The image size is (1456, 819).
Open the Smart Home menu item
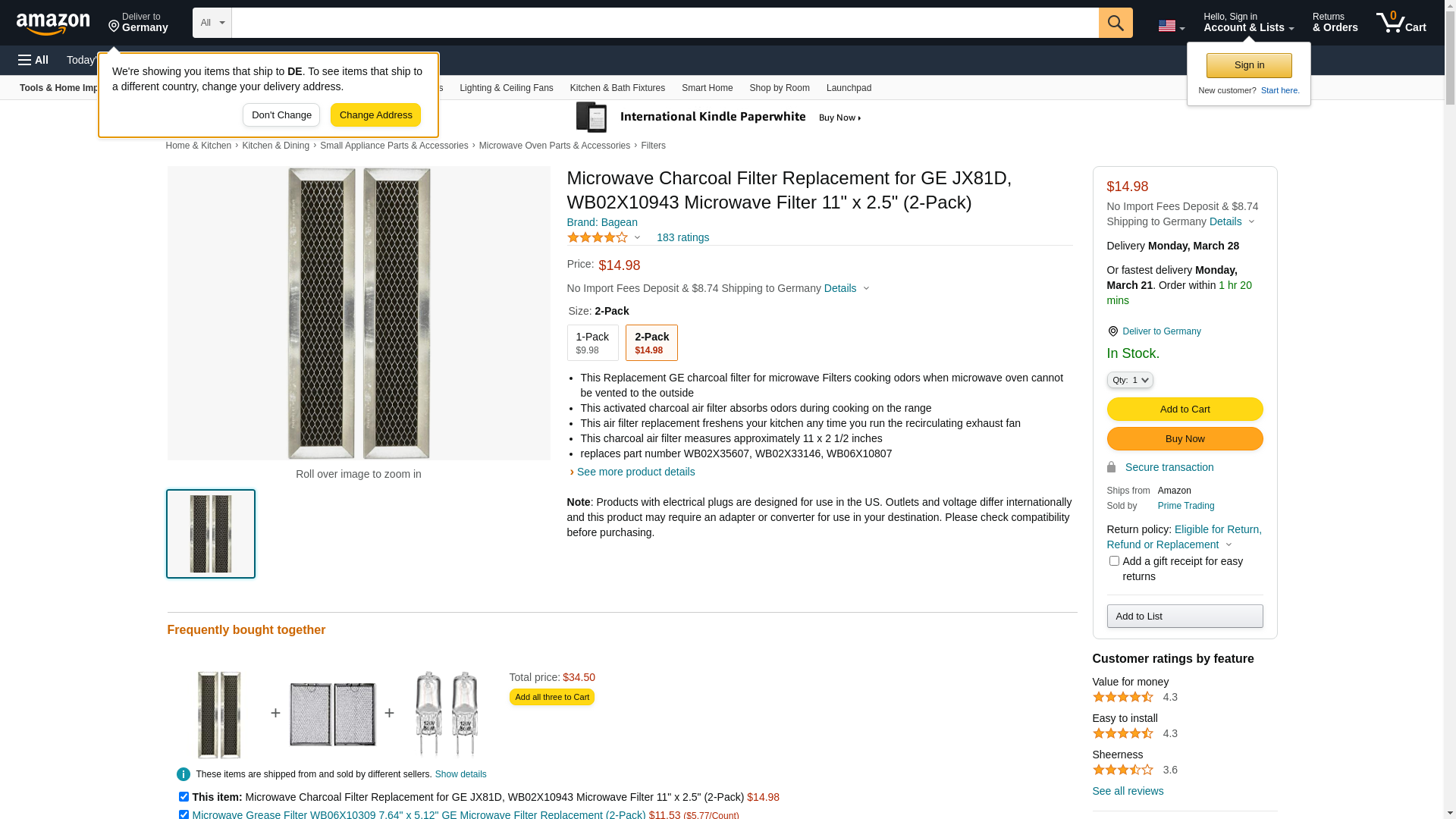pos(707,88)
